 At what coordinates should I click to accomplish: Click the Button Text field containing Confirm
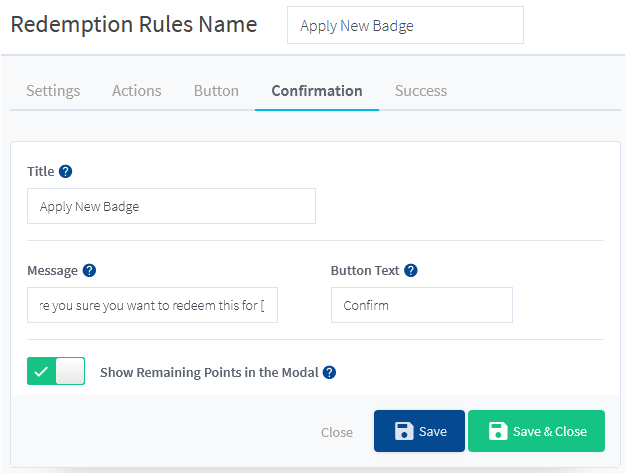click(x=422, y=305)
